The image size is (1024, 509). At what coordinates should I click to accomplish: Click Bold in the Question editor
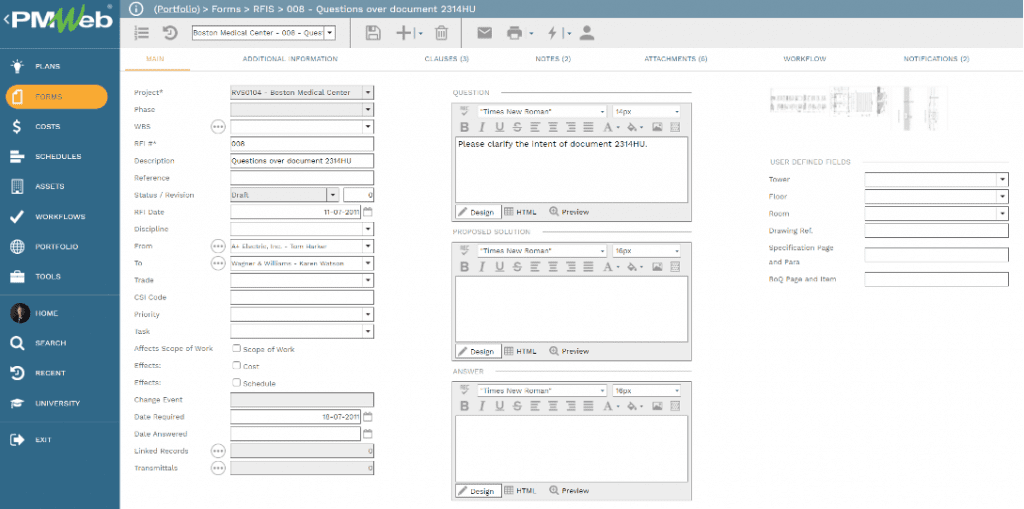pos(465,127)
